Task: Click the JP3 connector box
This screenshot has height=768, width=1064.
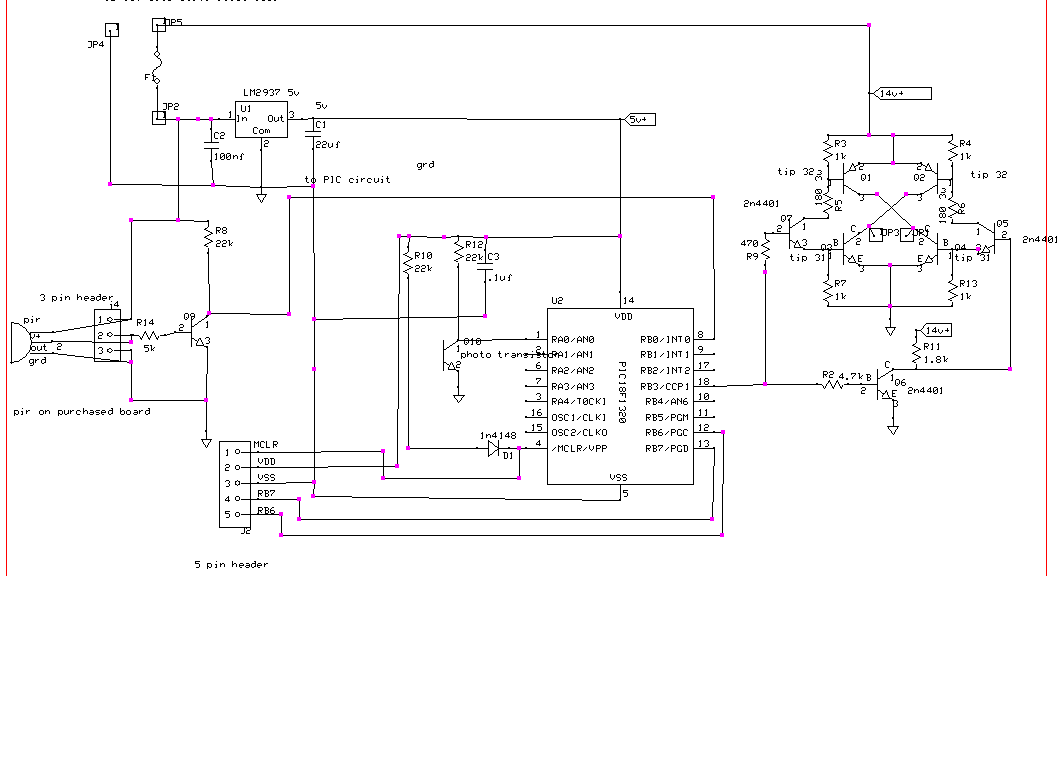Action: 876,234
